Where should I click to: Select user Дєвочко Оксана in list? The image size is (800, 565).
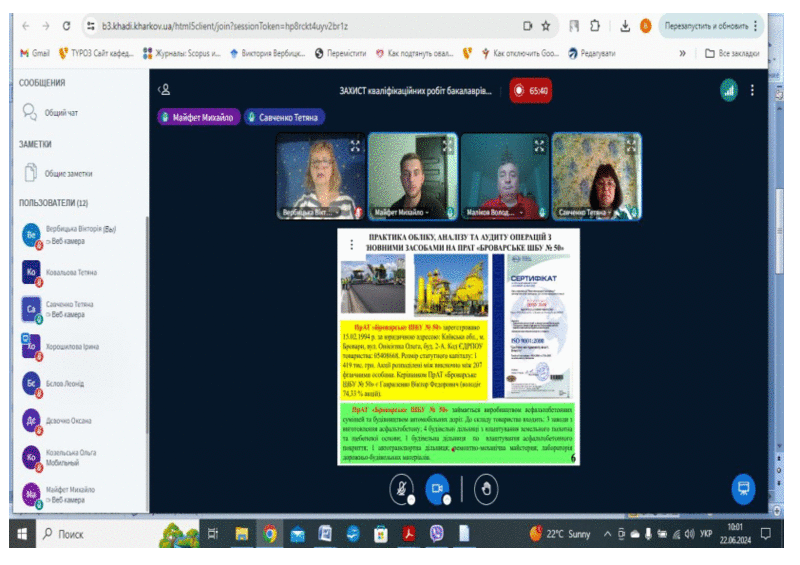pos(82,421)
